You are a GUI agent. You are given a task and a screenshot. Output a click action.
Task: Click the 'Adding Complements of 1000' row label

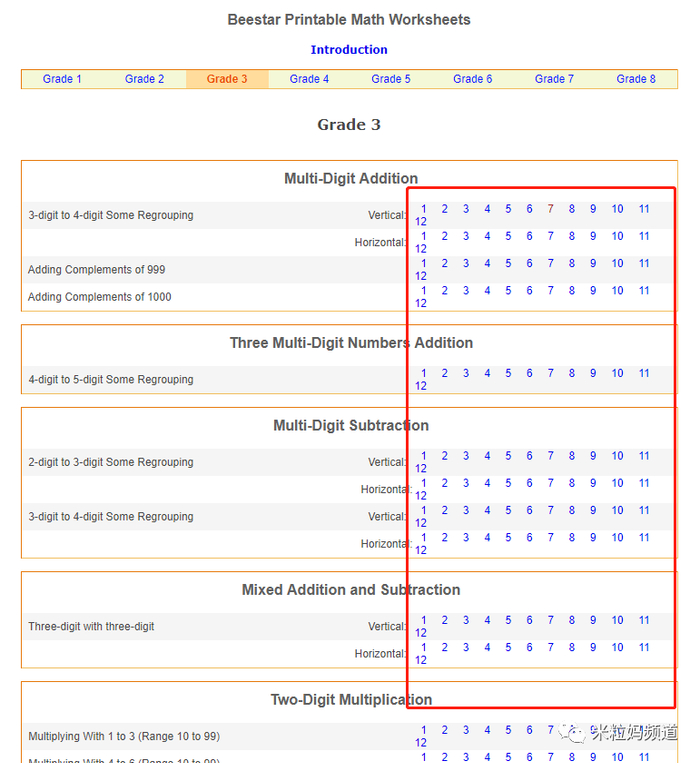pyautogui.click(x=99, y=297)
